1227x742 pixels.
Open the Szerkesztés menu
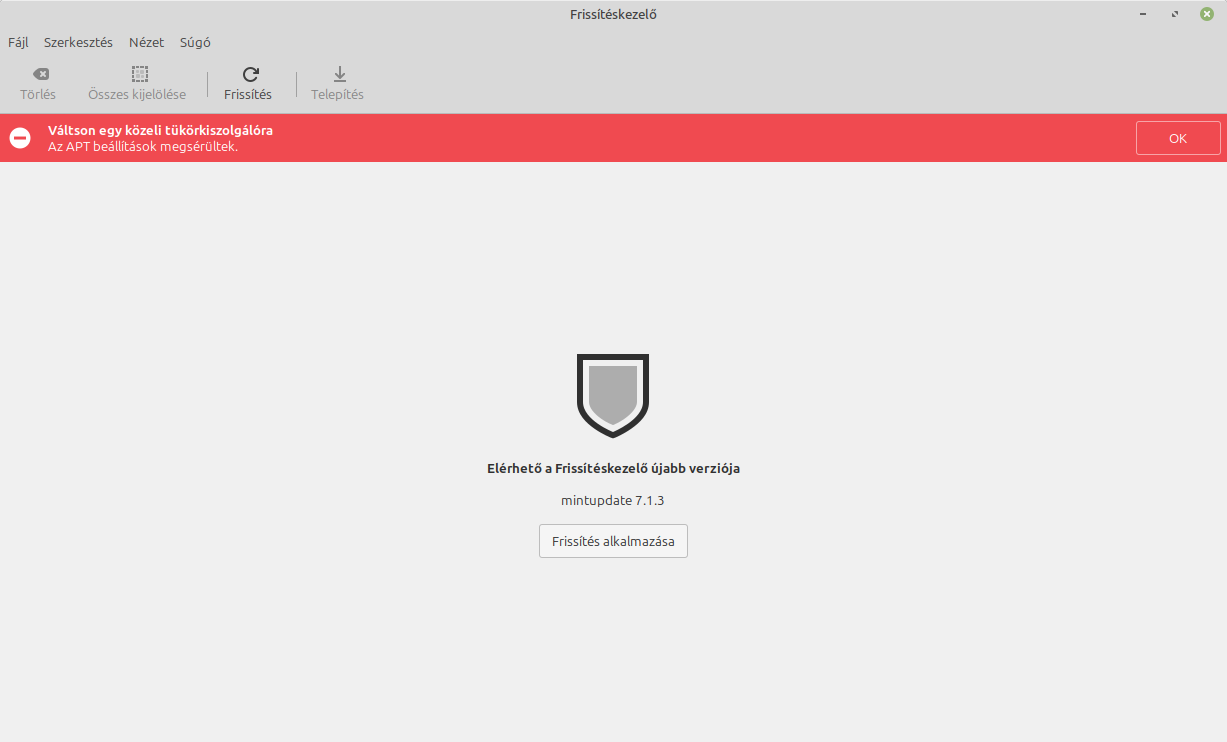pyautogui.click(x=78, y=43)
